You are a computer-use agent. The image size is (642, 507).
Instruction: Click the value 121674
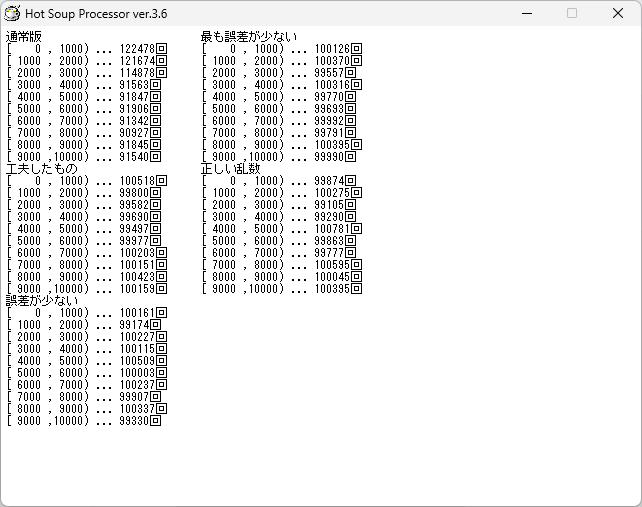point(137,61)
